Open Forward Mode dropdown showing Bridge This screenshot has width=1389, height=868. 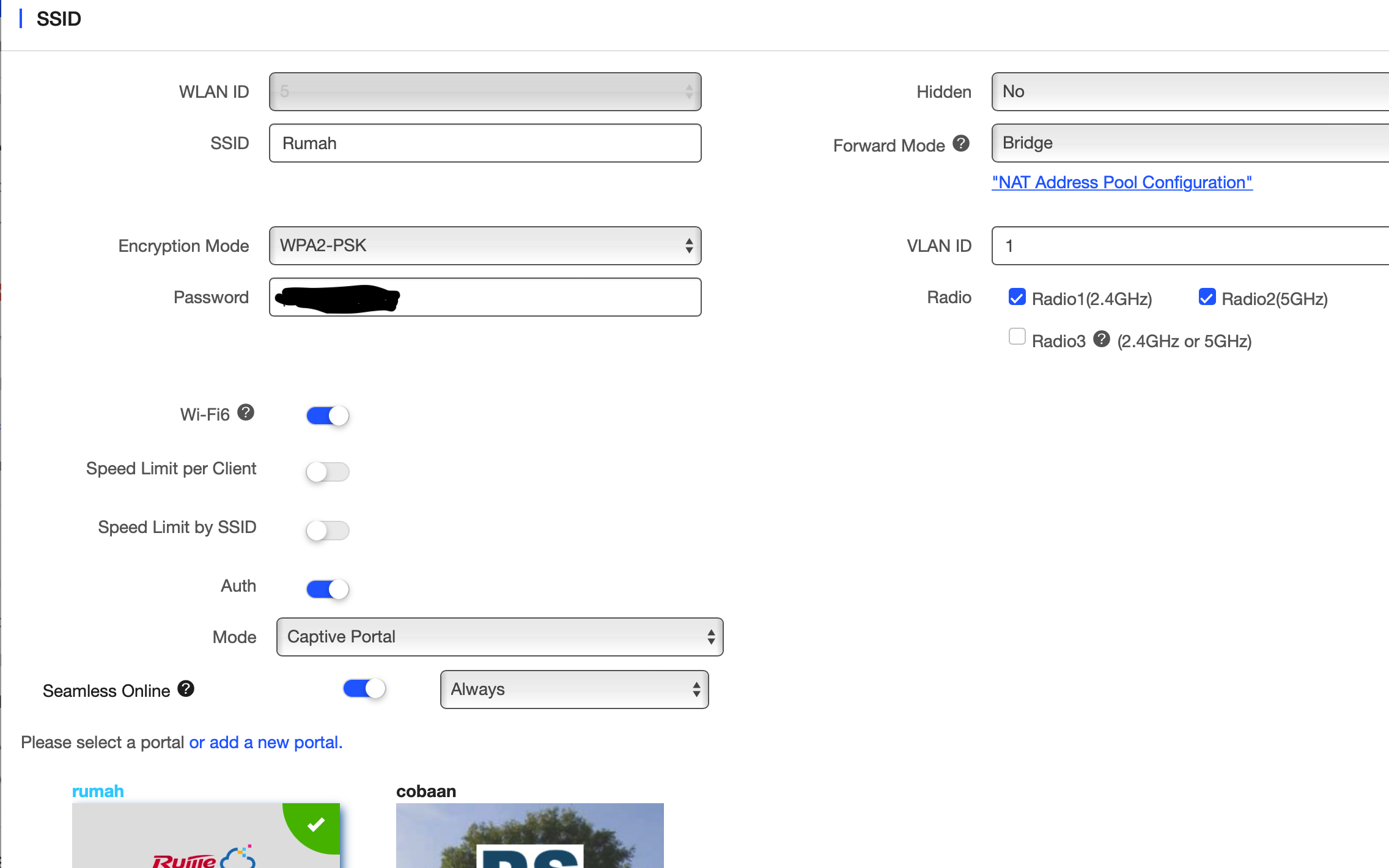[x=1190, y=143]
